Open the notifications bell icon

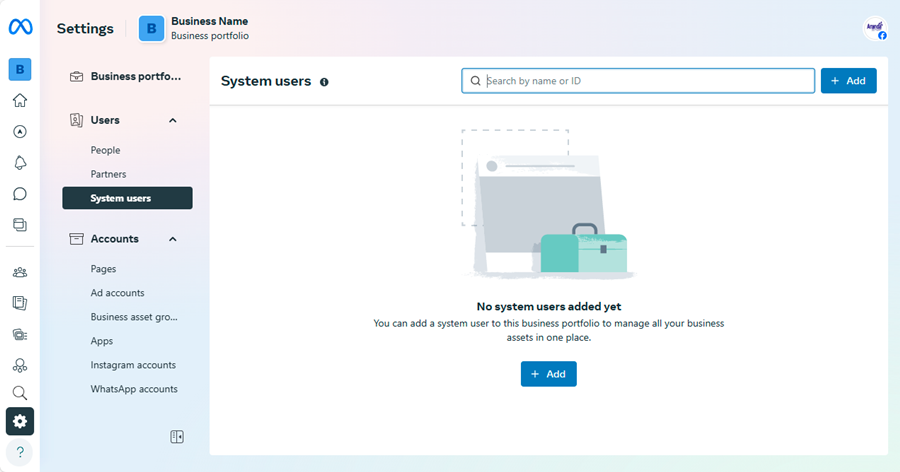tap(20, 162)
